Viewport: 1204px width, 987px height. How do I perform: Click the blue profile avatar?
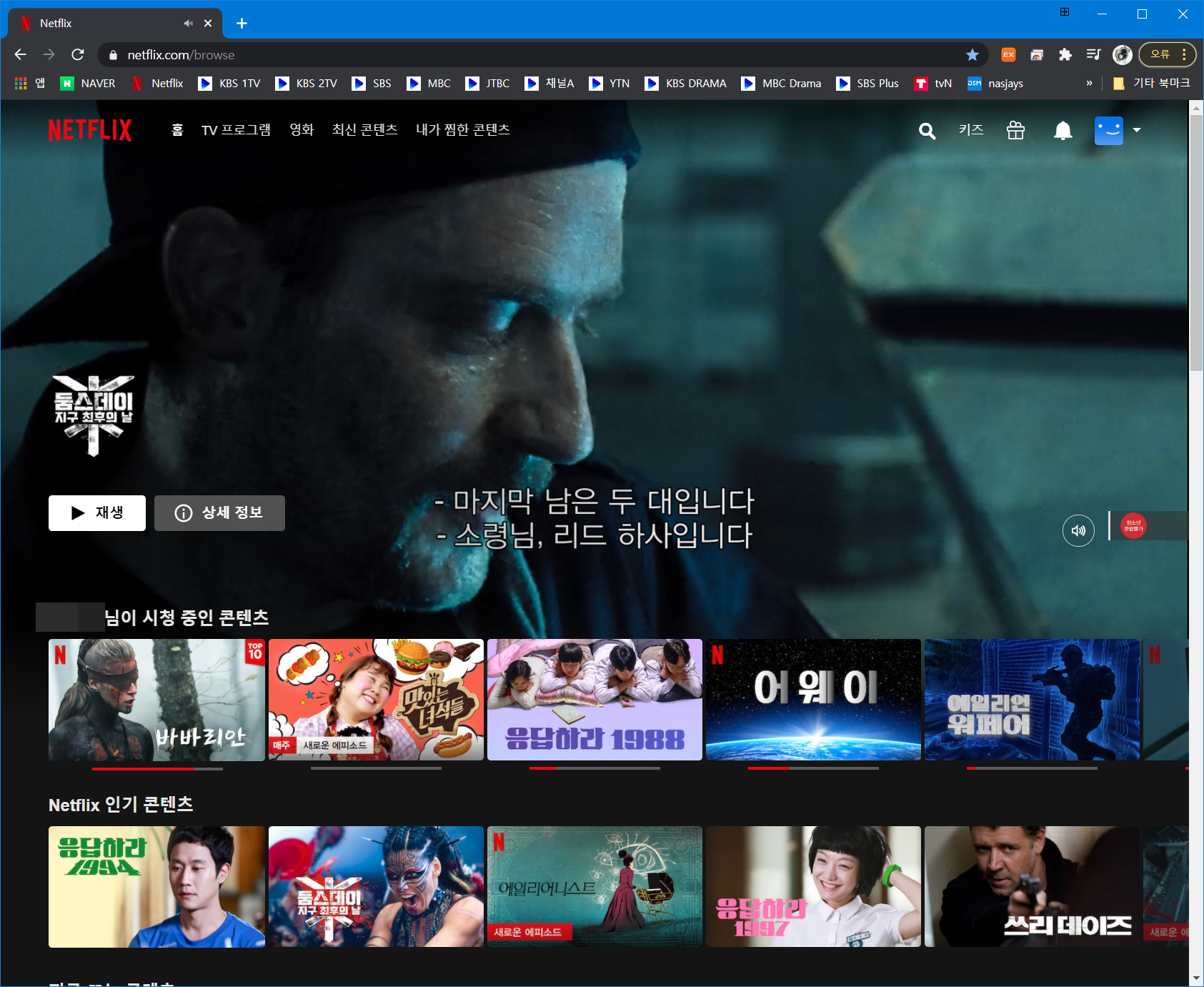point(1109,130)
